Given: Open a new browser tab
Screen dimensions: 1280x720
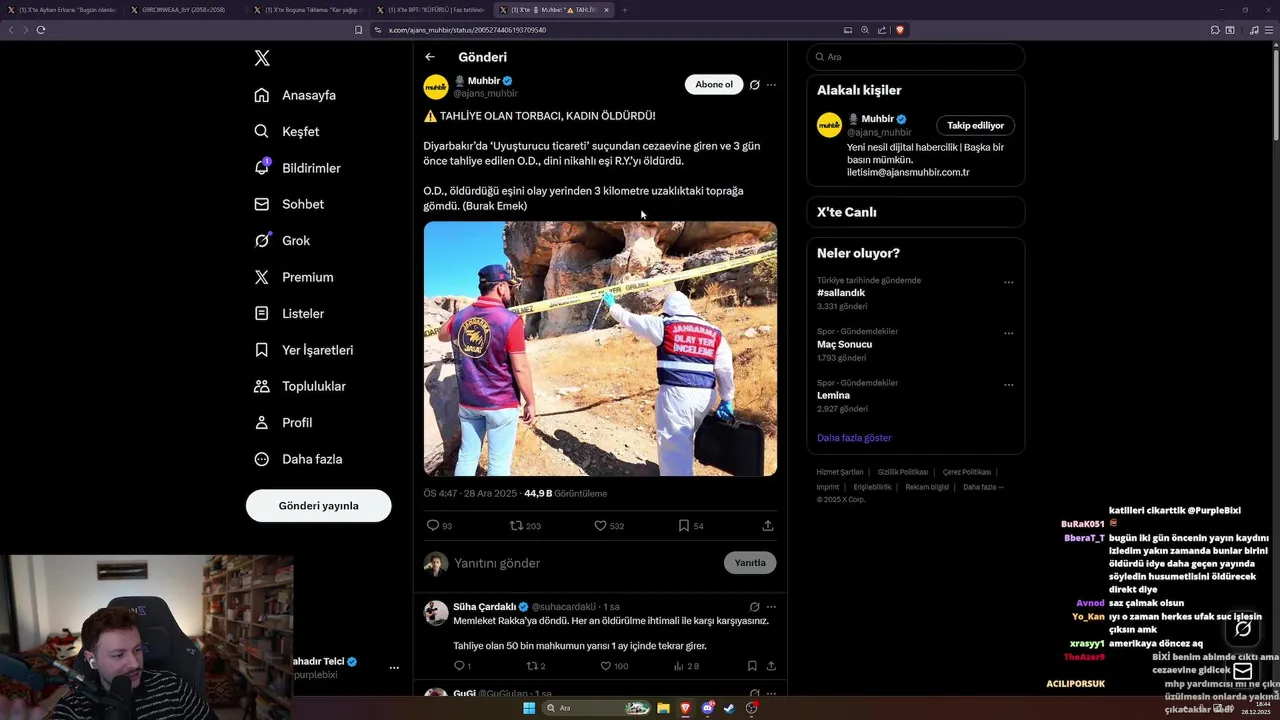Looking at the screenshot, I should 625,10.
